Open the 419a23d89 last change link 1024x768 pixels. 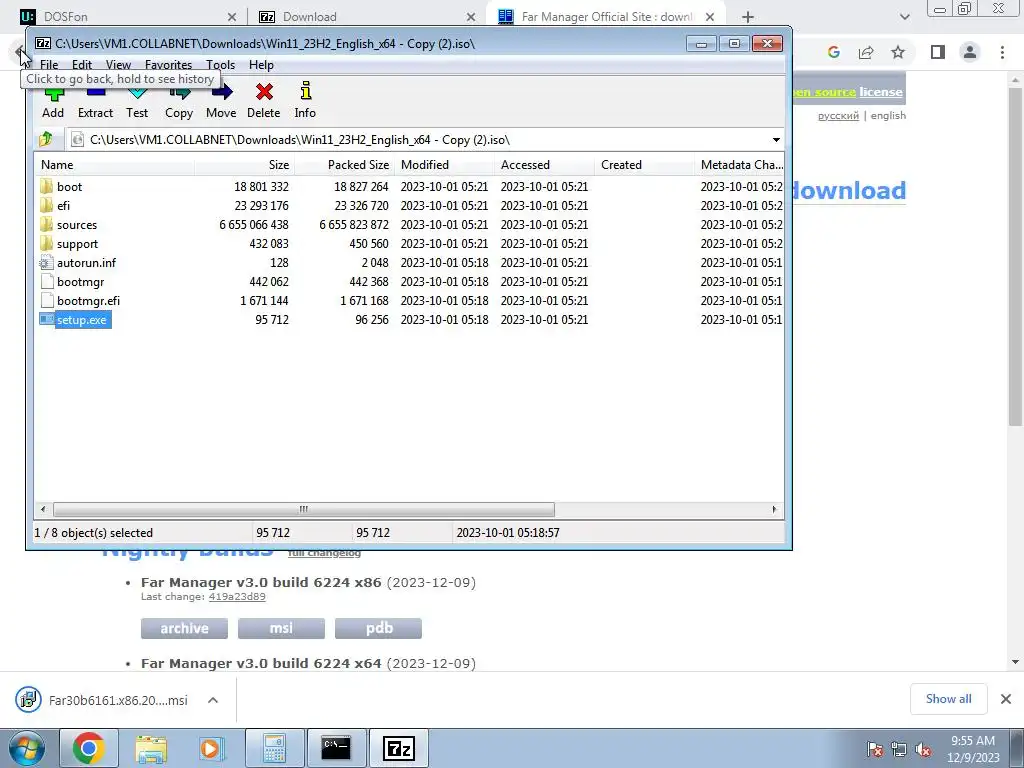point(237,597)
